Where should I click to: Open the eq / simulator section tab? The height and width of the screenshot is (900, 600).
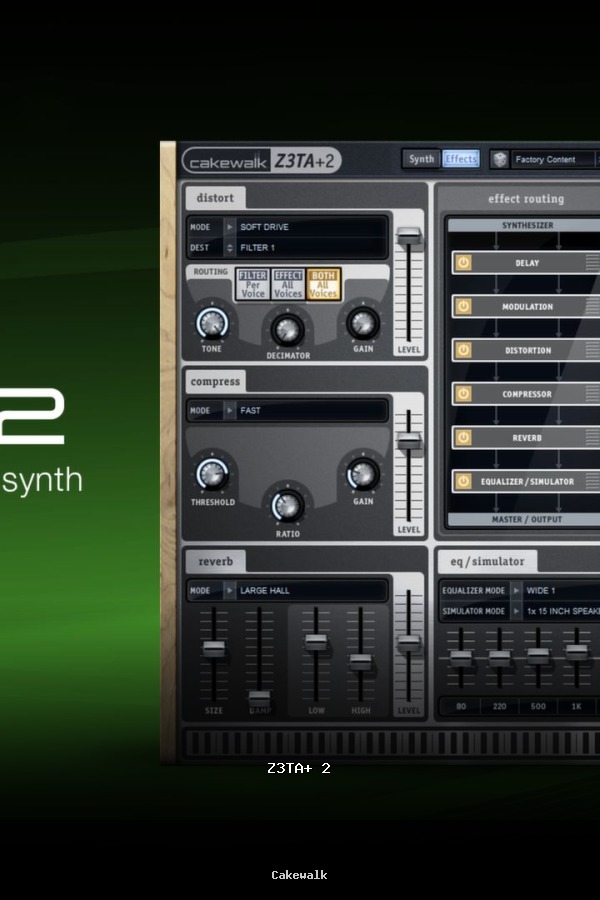click(x=487, y=561)
